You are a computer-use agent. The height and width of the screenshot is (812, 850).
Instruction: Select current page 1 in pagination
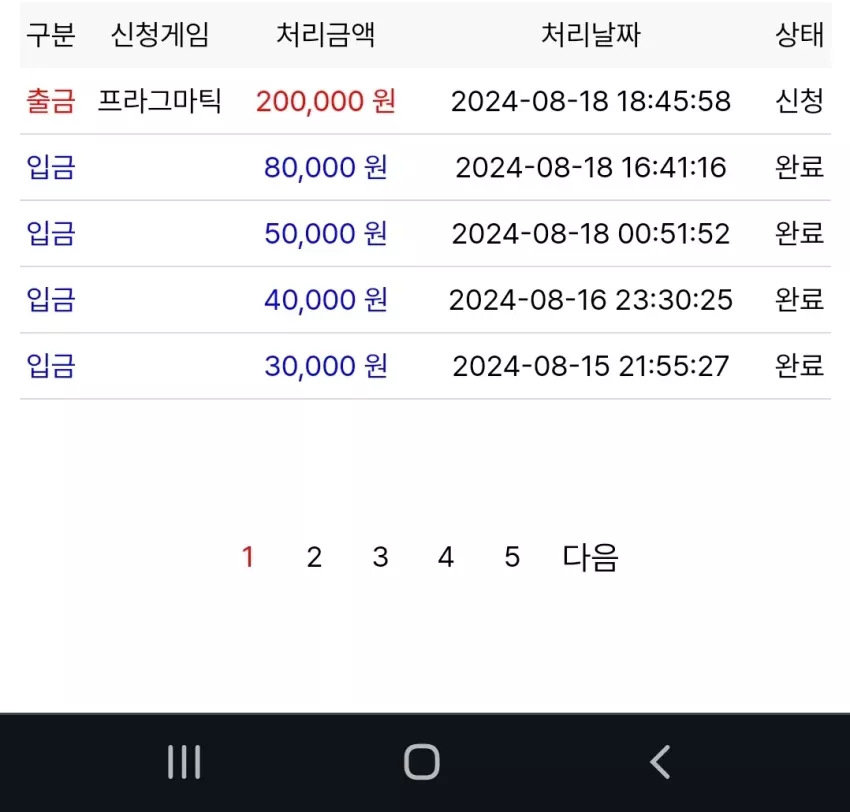click(248, 557)
